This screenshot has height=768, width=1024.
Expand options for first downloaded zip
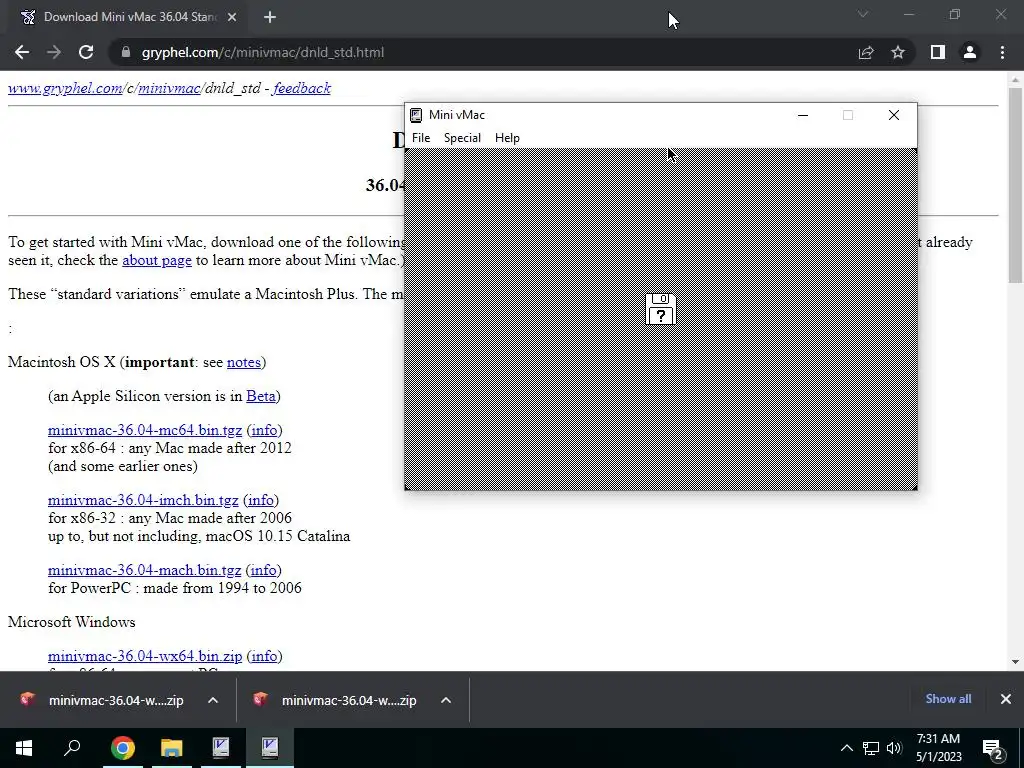[x=213, y=700]
